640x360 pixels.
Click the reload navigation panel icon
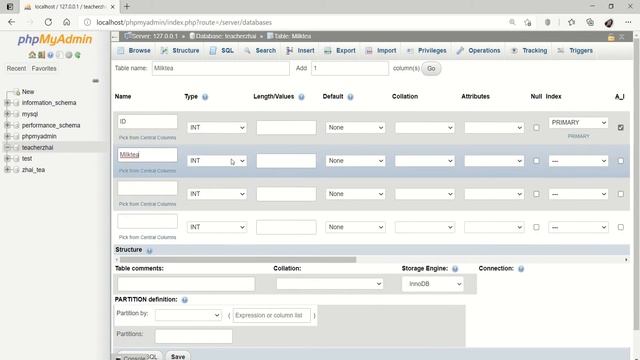pos(78,55)
